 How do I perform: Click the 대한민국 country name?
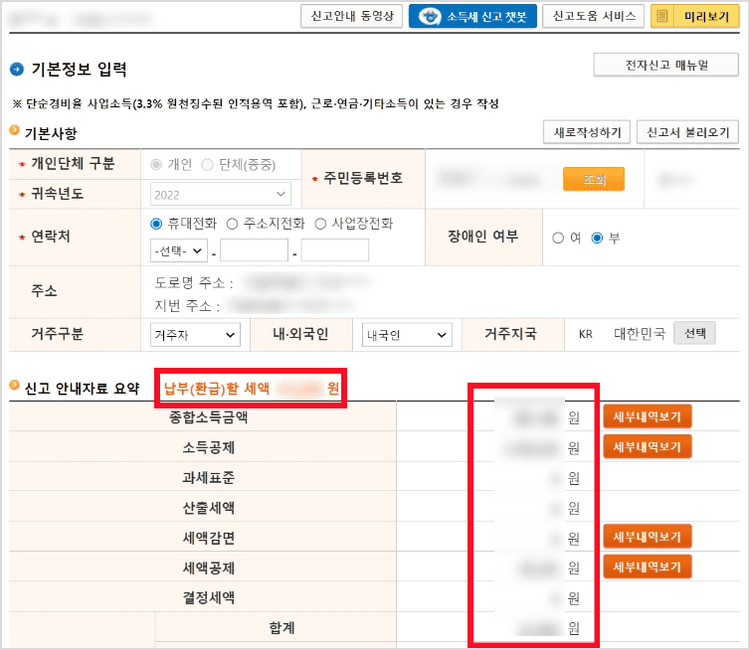click(640, 333)
